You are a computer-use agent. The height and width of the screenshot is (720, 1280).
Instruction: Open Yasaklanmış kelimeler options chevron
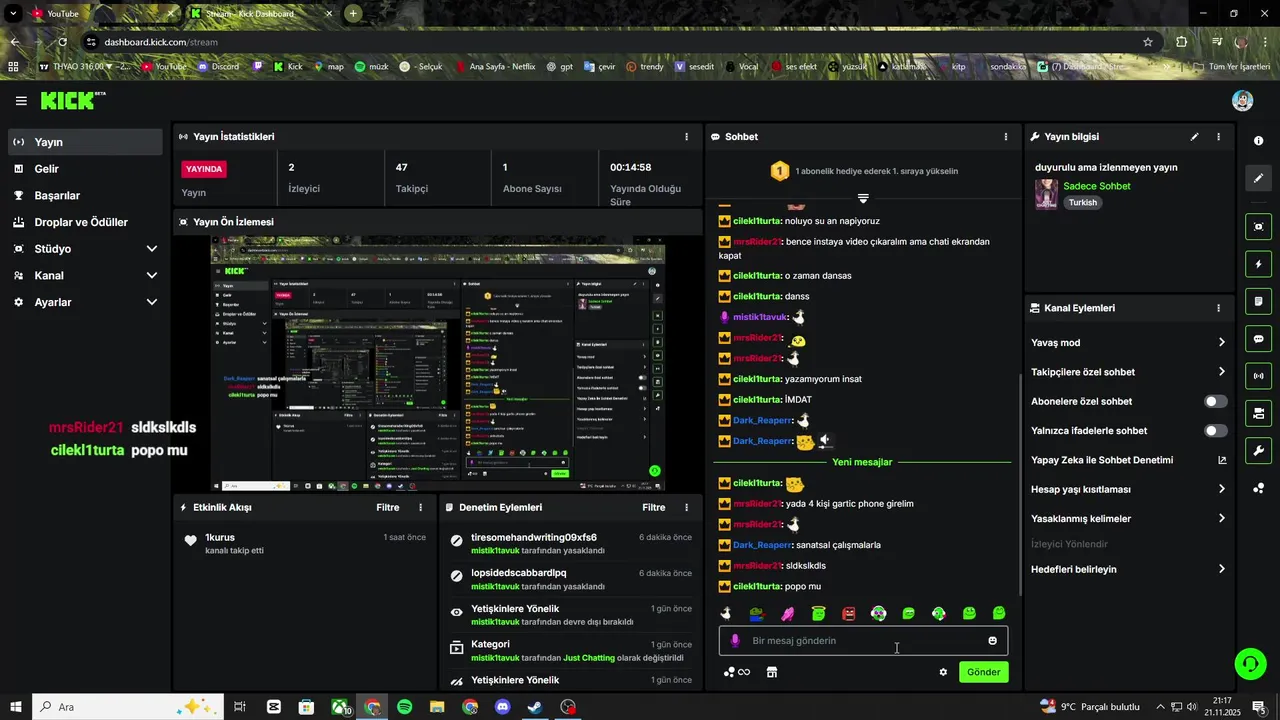point(1221,519)
